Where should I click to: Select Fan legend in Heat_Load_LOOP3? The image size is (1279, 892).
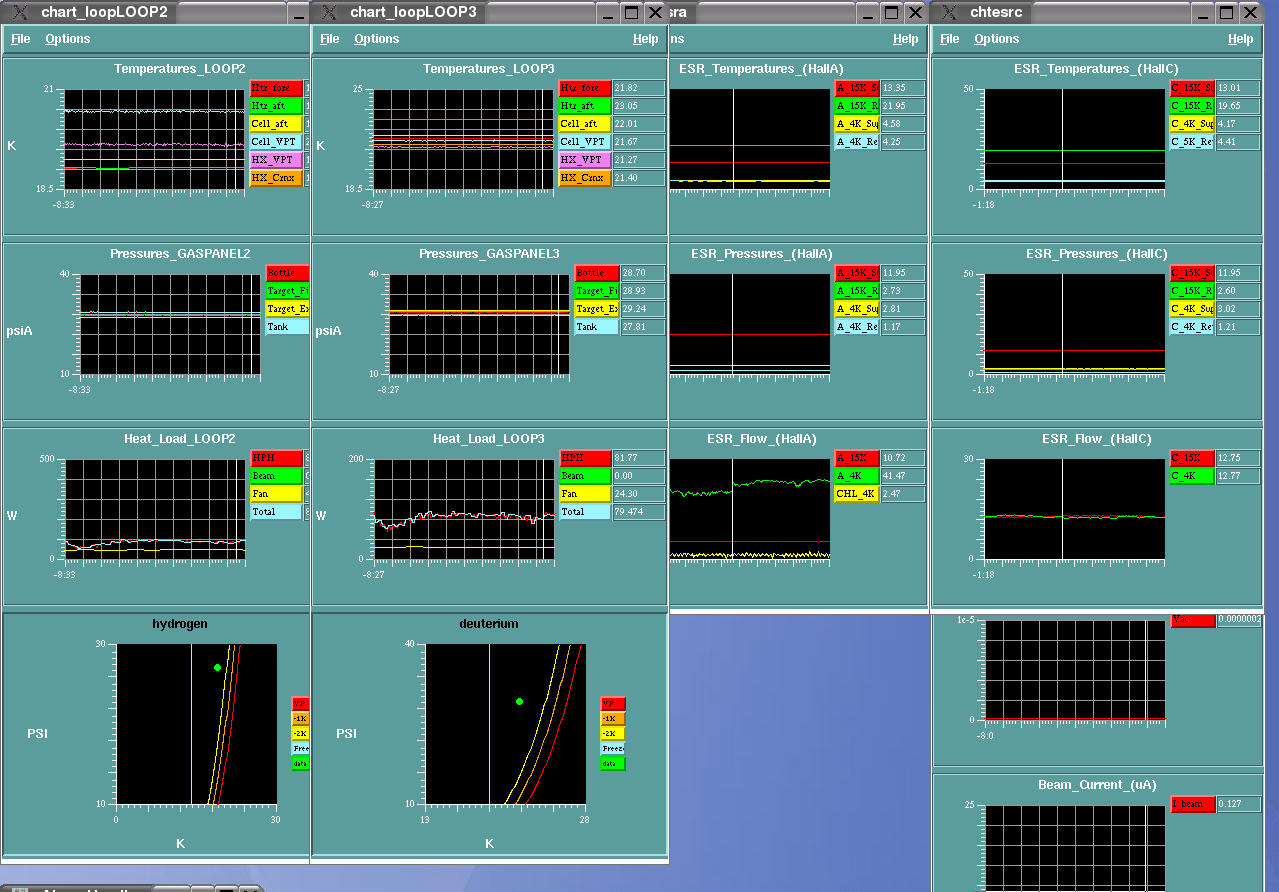click(585, 494)
